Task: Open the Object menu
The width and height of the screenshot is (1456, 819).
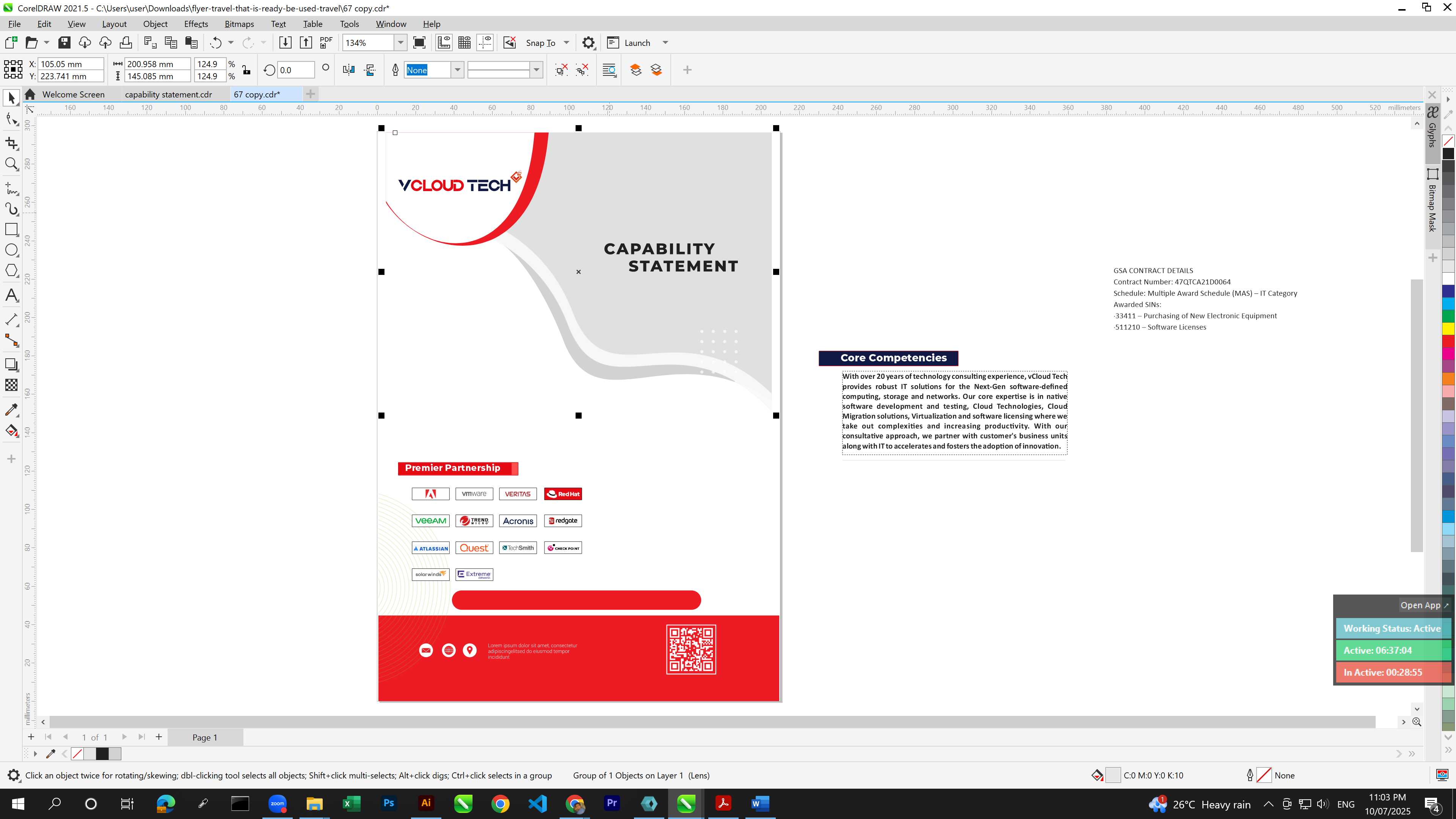Action: click(155, 24)
